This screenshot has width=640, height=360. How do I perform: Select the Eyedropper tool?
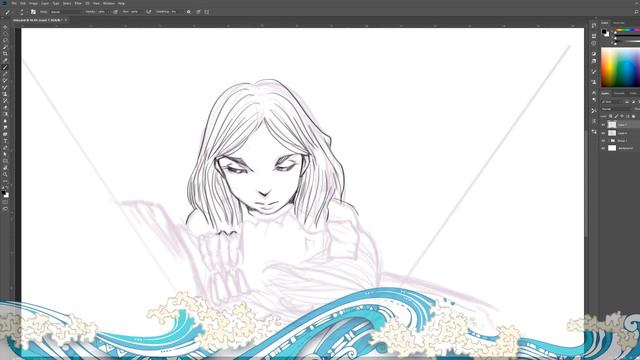(5, 60)
